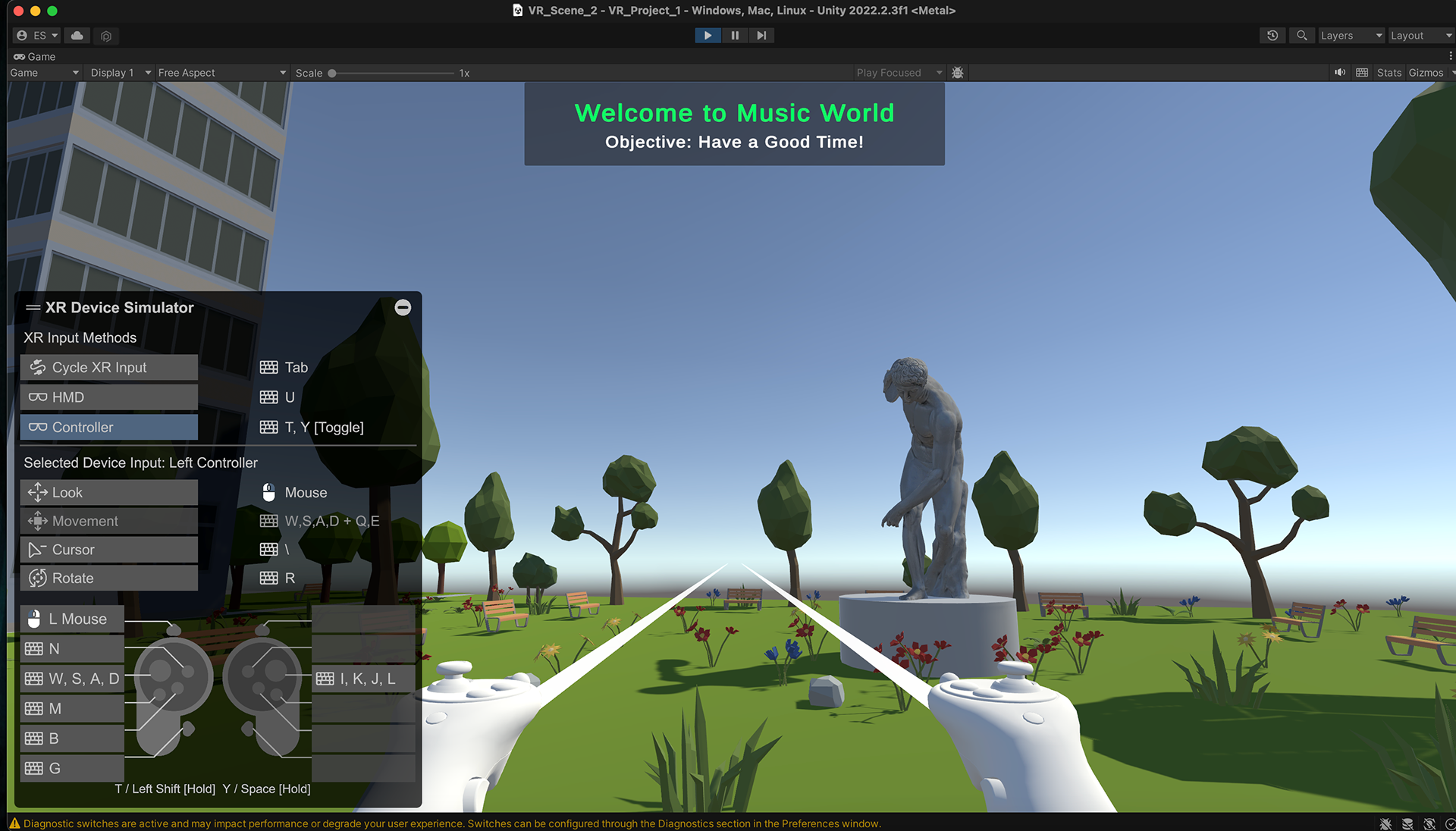The image size is (1456, 831).
Task: Click the Cursor button
Action: (x=109, y=550)
